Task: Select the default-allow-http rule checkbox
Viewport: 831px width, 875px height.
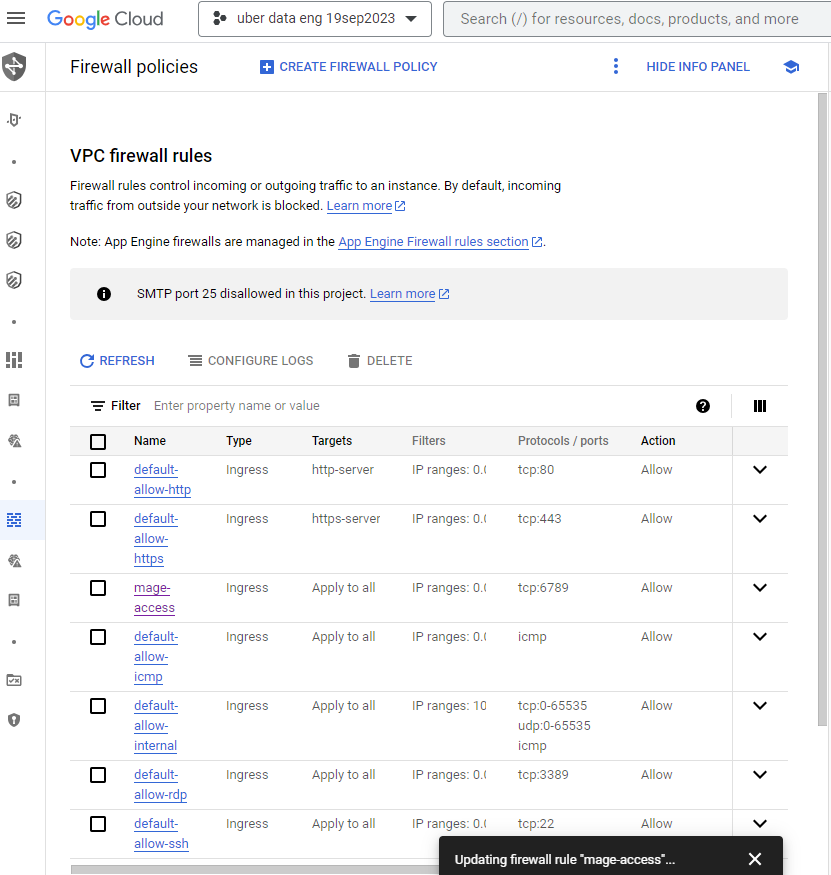Action: click(97, 469)
